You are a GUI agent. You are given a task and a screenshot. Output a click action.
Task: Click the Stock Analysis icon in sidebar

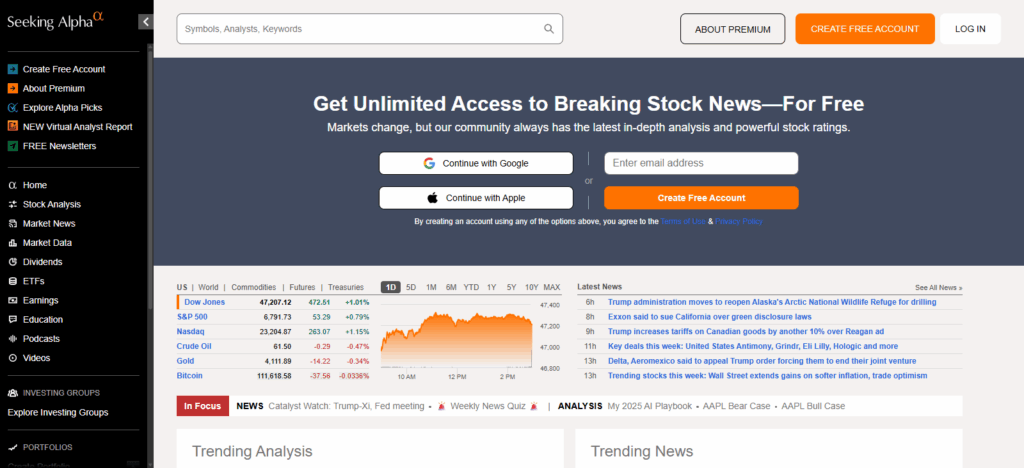[12, 204]
